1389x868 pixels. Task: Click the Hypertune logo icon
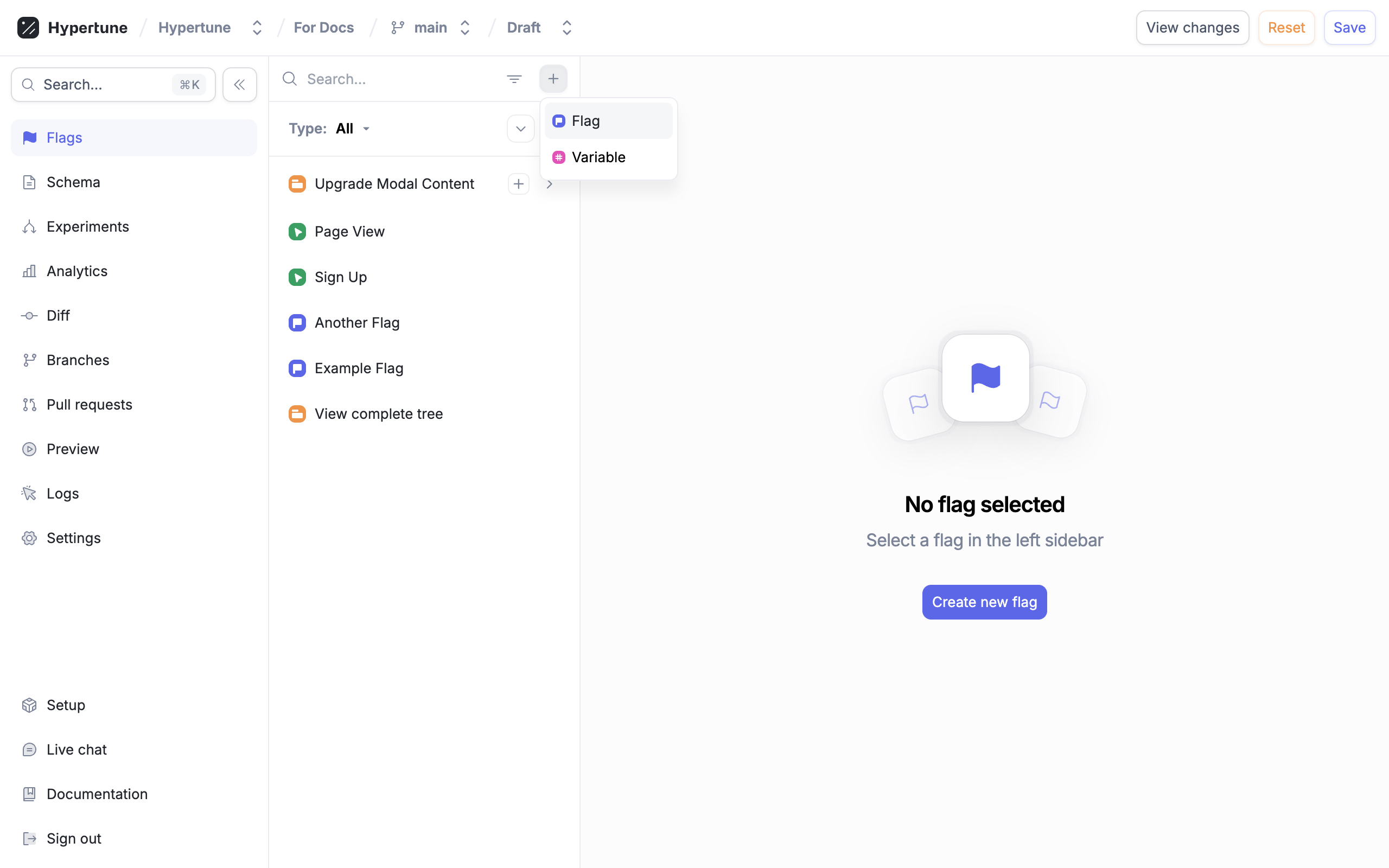pos(28,28)
